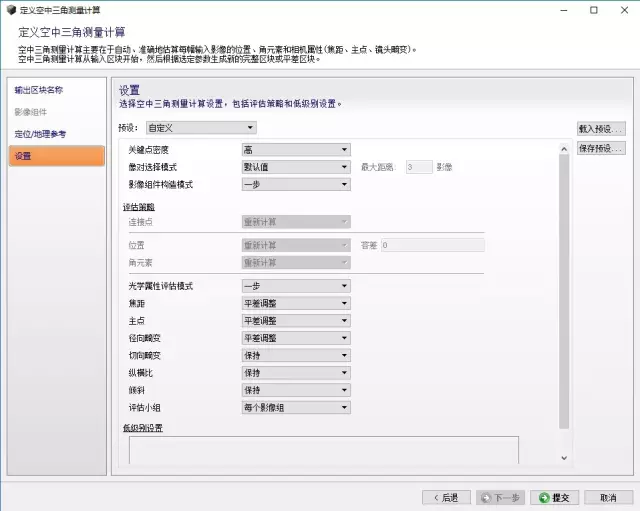The height and width of the screenshot is (511, 640).
Task: Click the 低级别设置 text box
Action: tap(324, 450)
